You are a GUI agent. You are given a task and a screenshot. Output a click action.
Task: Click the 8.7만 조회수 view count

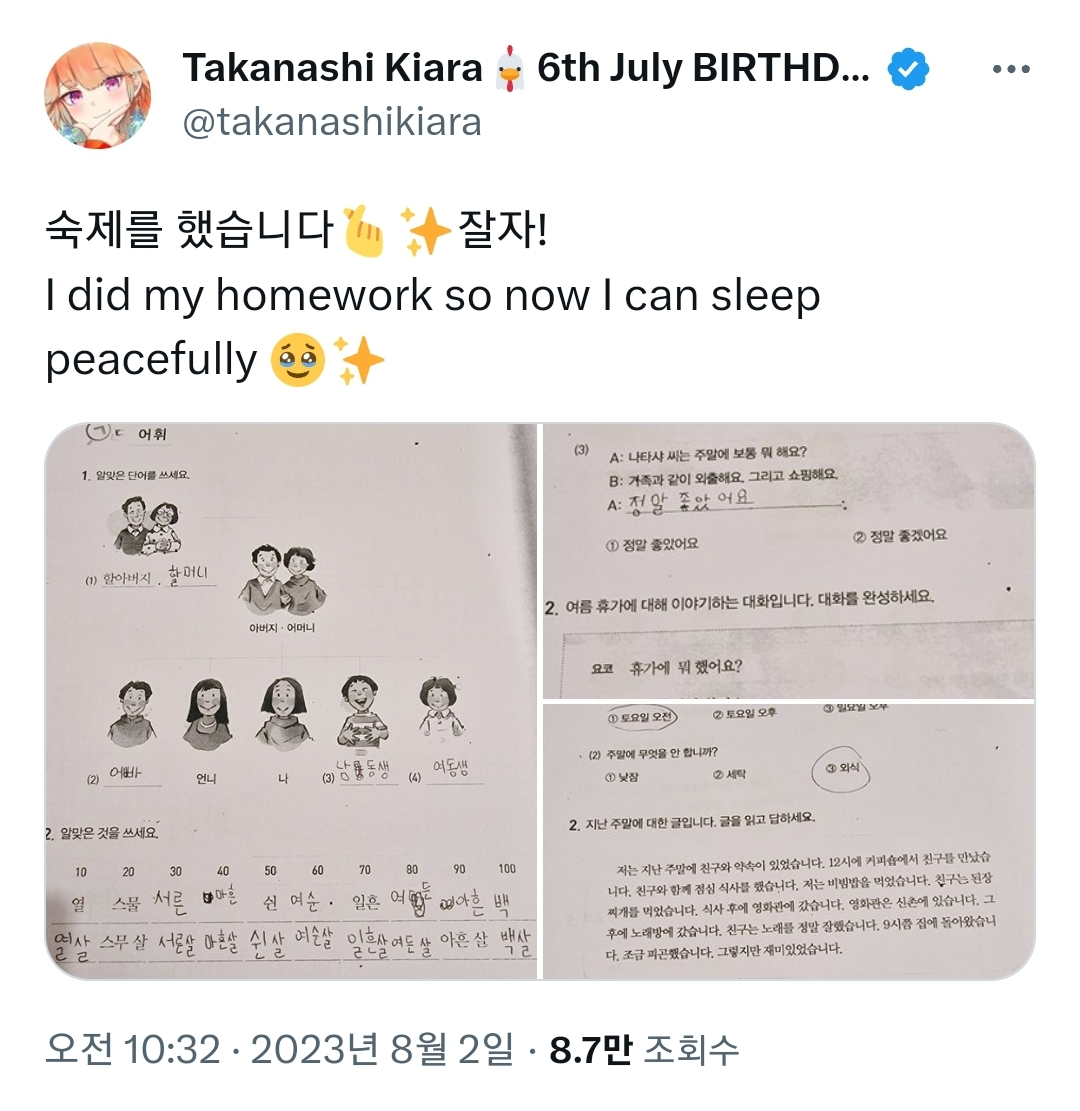(x=643, y=1049)
